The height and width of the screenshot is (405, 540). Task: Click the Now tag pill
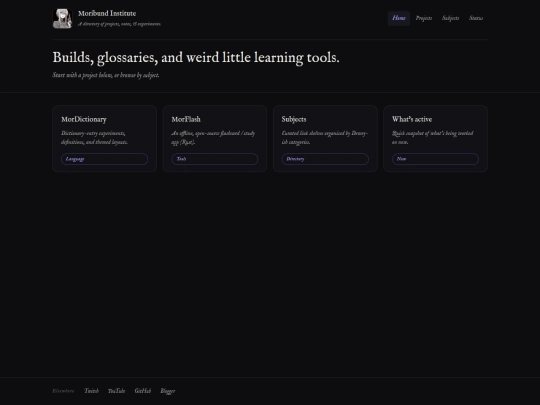435,159
